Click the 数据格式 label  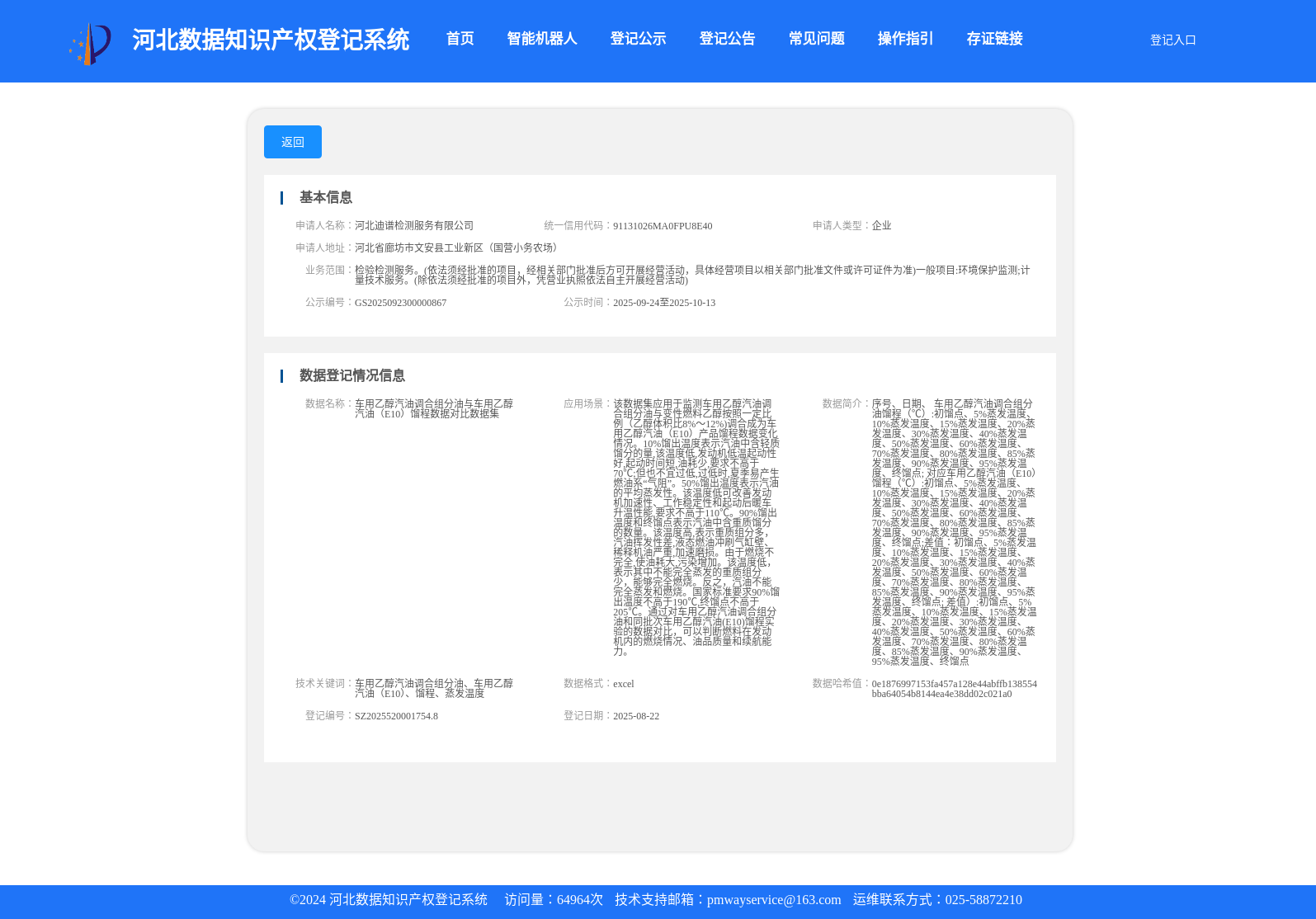coord(587,684)
